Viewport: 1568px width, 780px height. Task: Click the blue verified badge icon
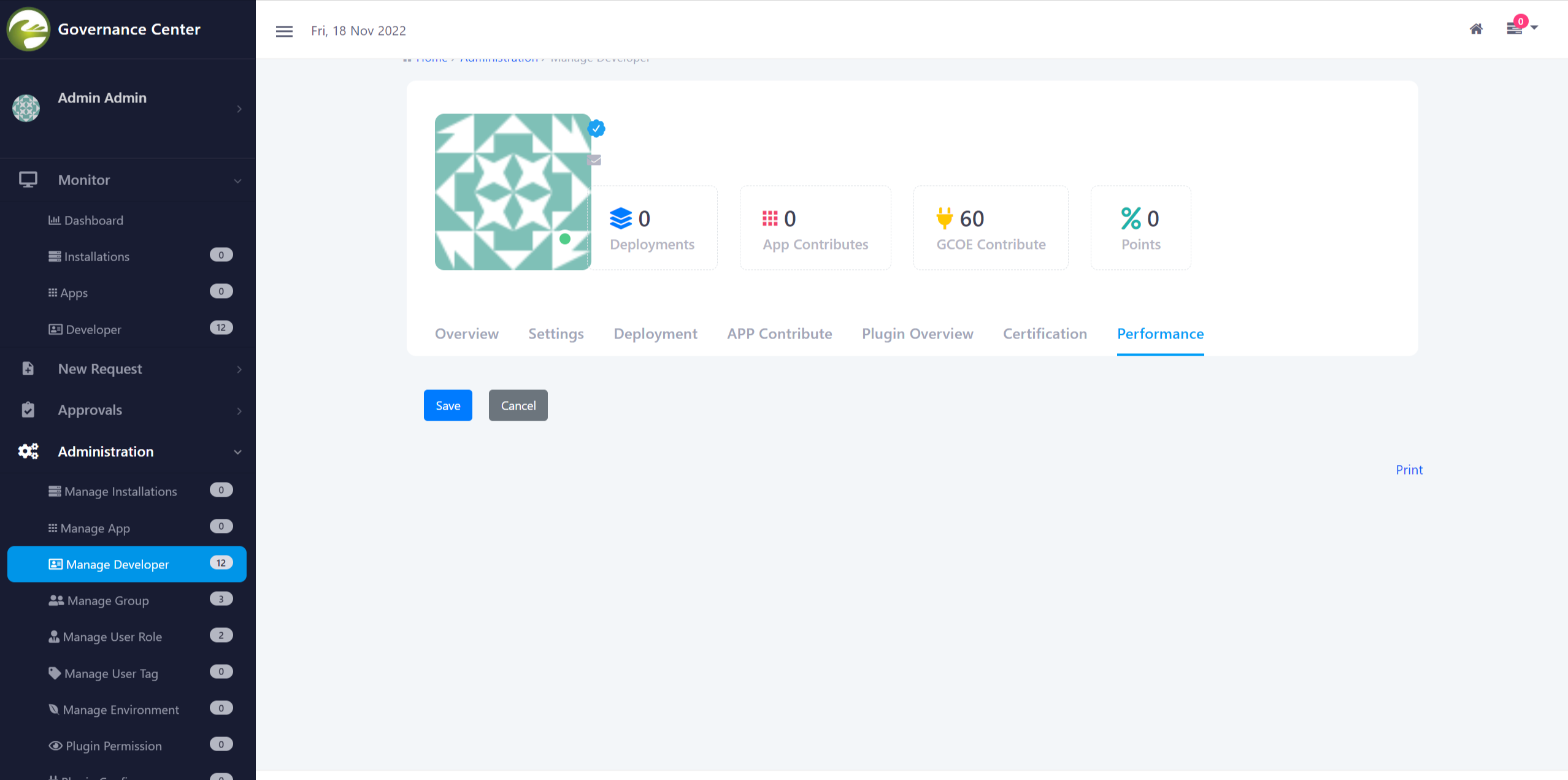tap(596, 129)
